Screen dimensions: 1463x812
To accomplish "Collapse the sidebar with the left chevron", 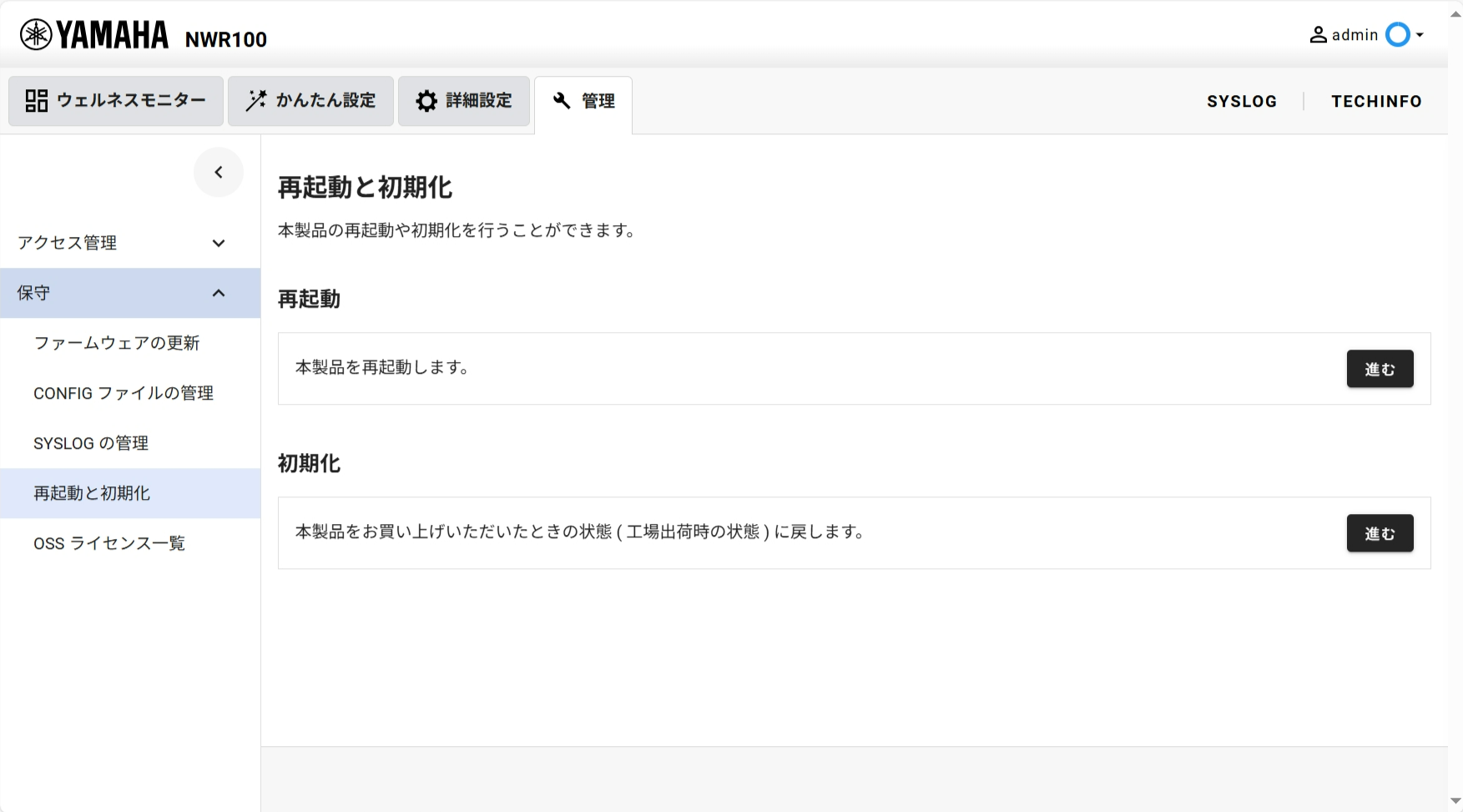I will pos(219,173).
